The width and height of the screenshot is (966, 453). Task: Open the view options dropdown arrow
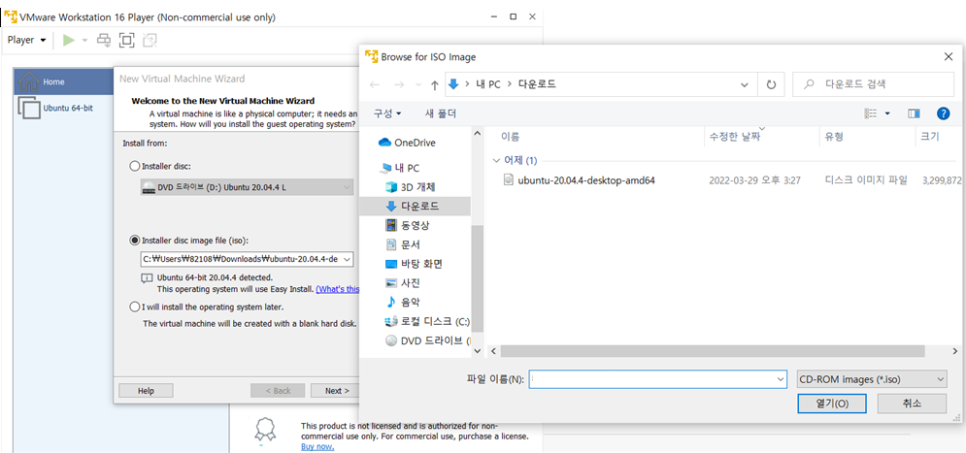(x=888, y=113)
